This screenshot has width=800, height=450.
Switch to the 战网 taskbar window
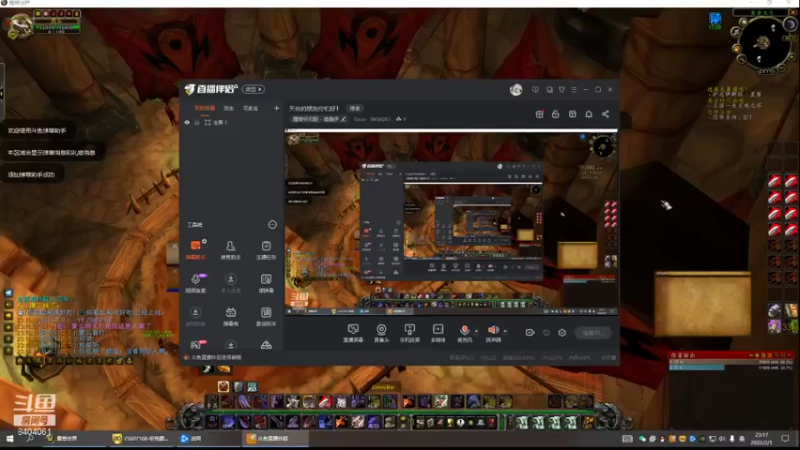[204, 439]
